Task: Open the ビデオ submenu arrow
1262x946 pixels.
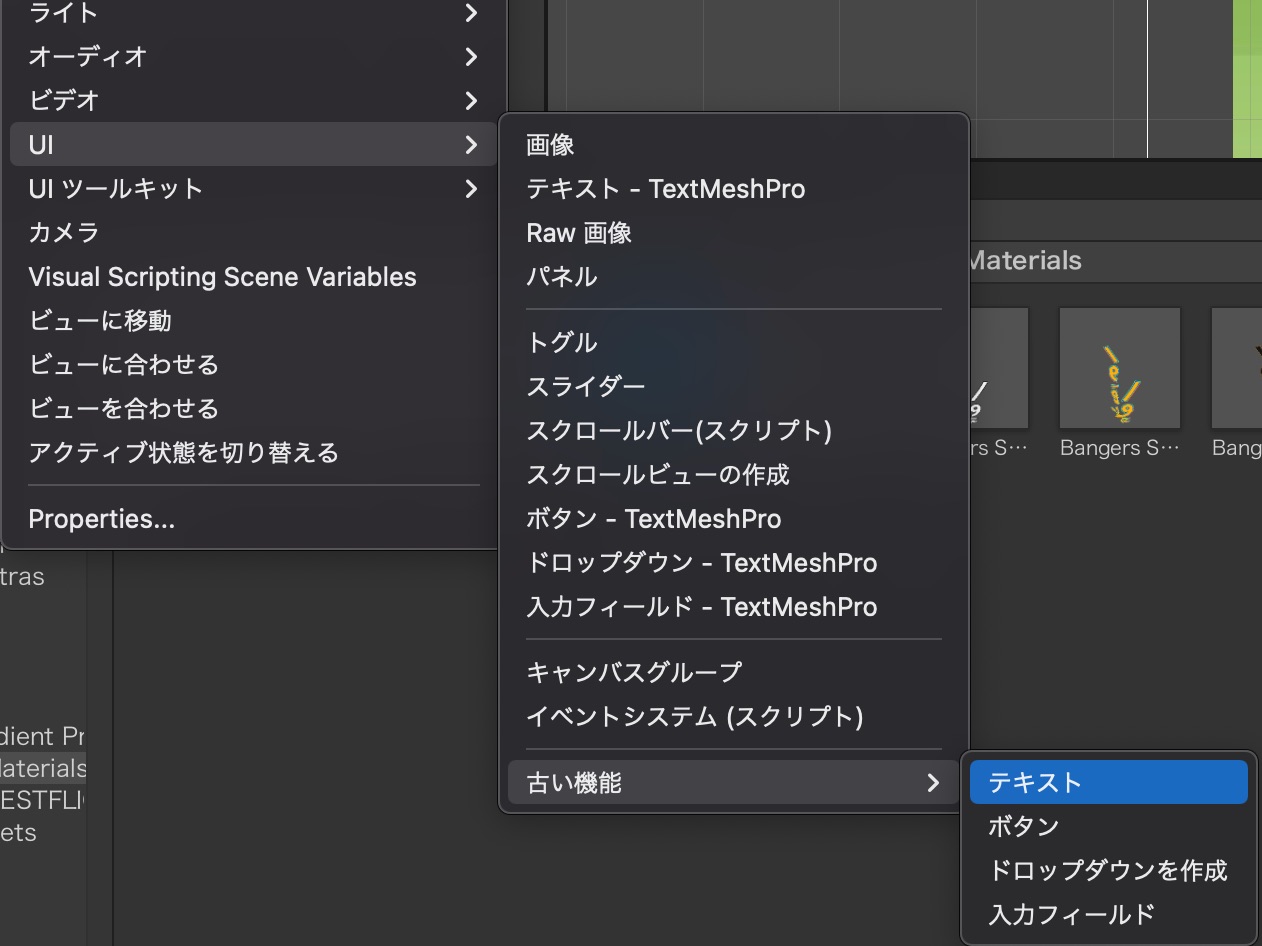Action: coord(470,101)
